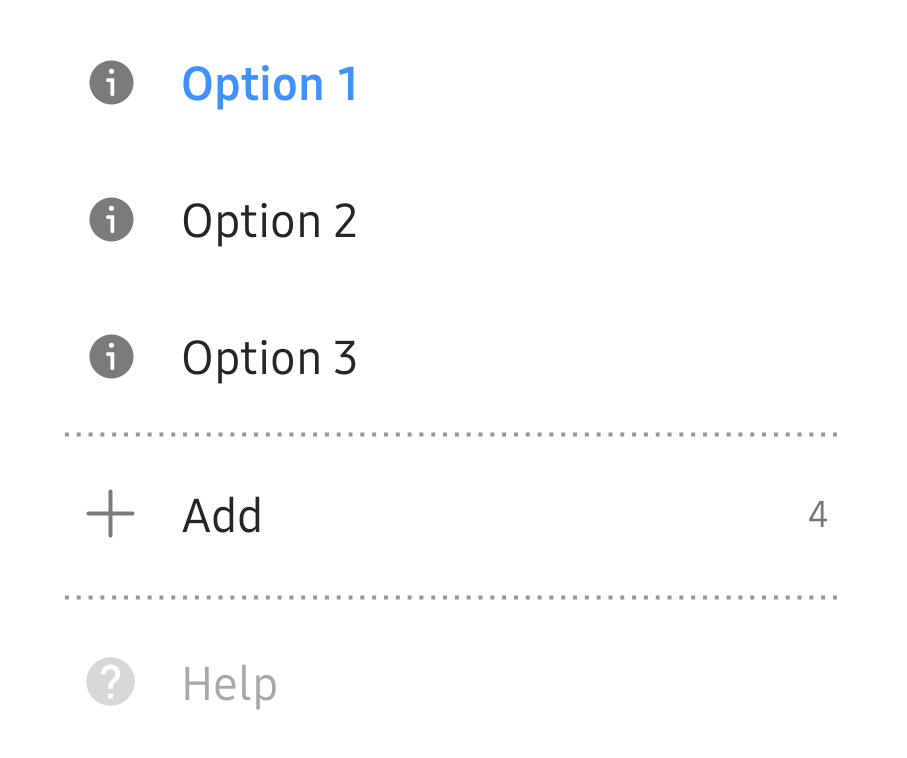The width and height of the screenshot is (907, 758).
Task: Pick the Option 3 text label
Action: coord(269,359)
